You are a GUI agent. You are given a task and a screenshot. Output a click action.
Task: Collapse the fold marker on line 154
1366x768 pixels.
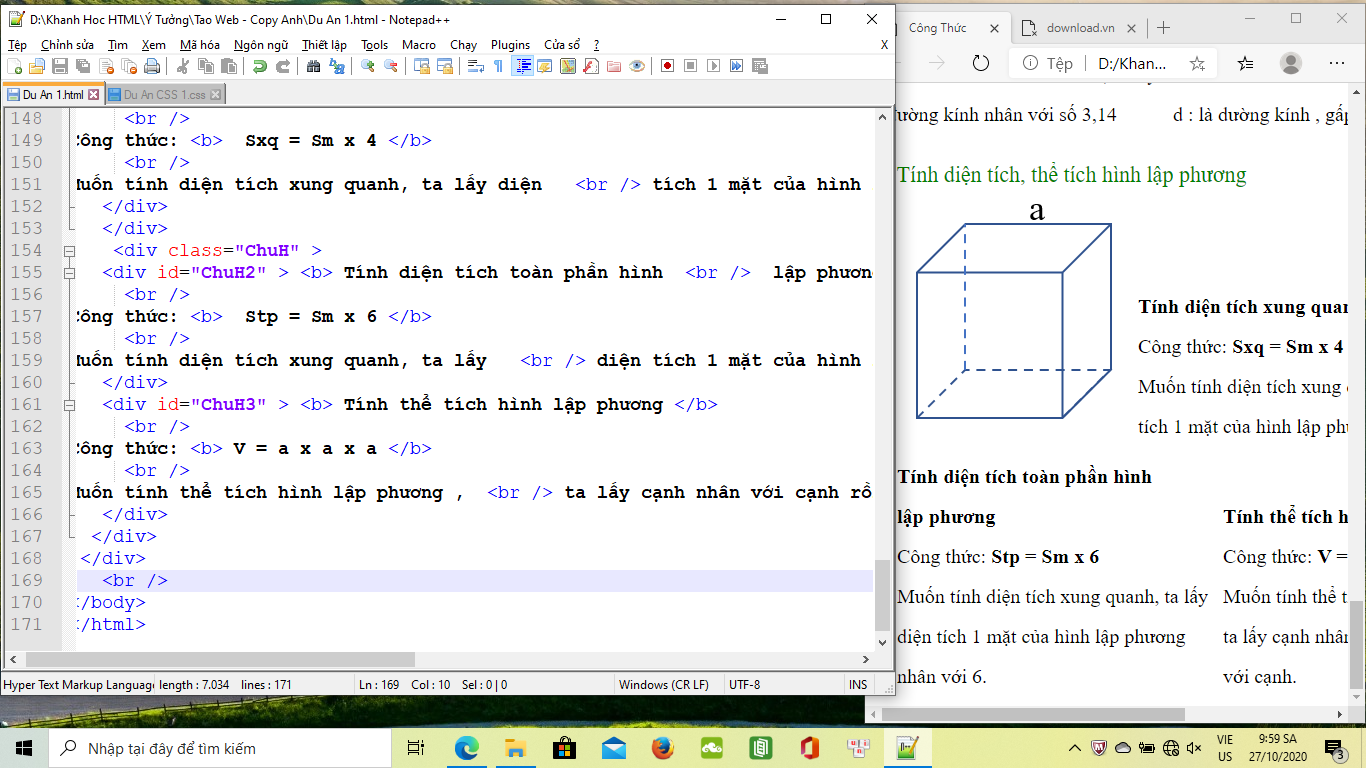69,251
